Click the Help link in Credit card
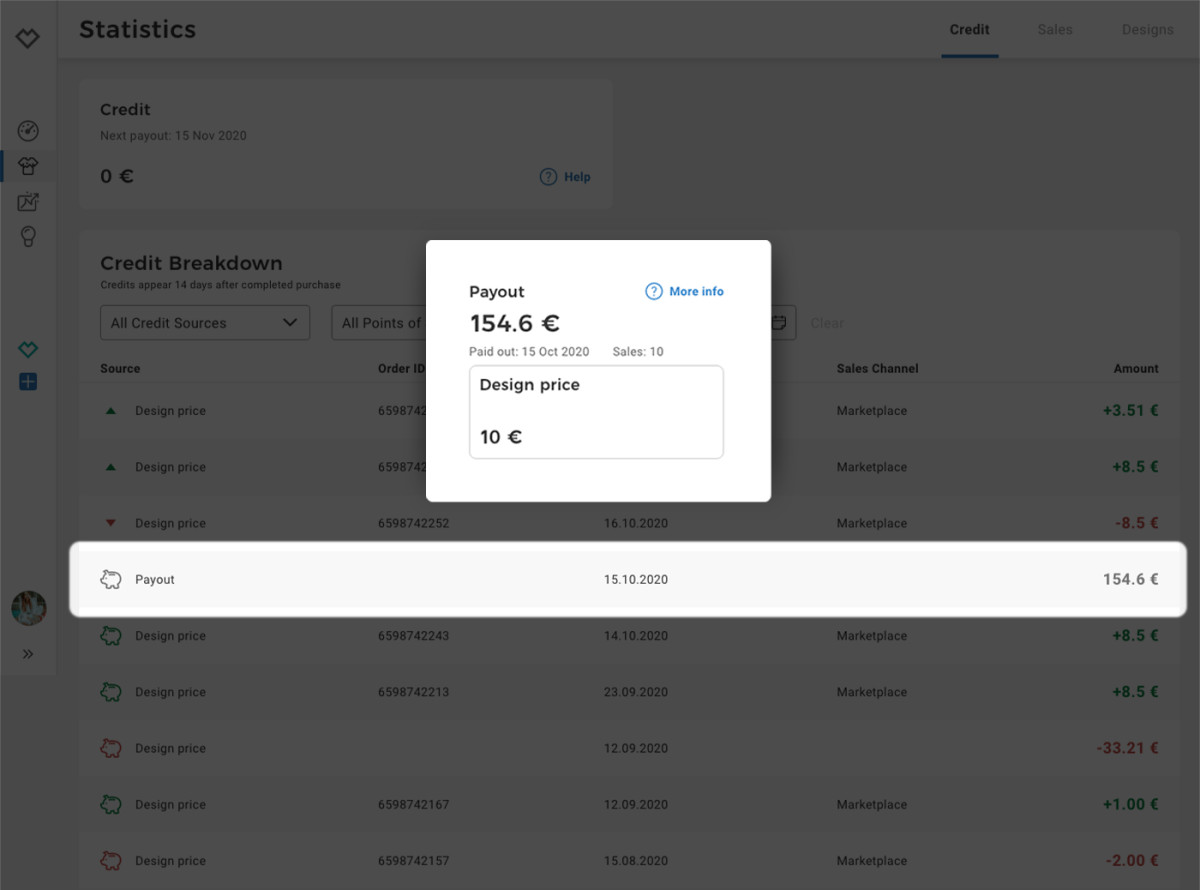Screen dimensions: 1200x890 pyautogui.click(x=566, y=177)
